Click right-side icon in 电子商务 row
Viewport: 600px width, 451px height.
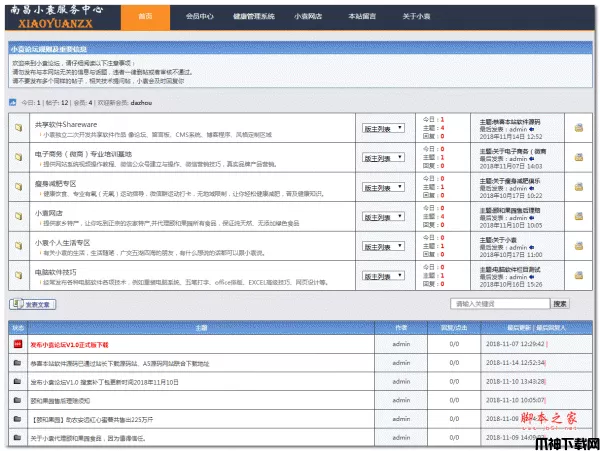[579, 157]
